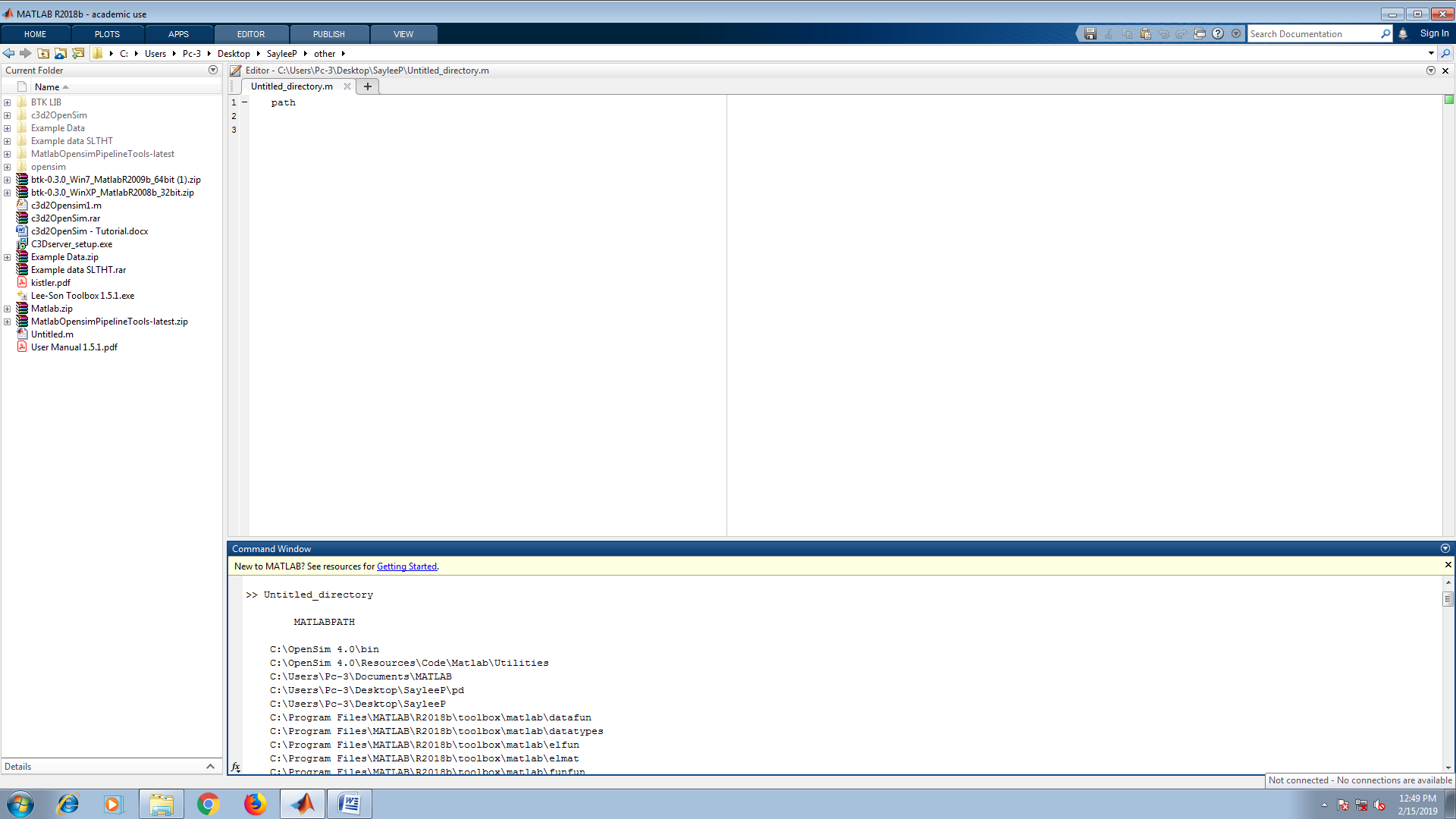
Task: Click the APPS tab in ribbon
Action: click(178, 34)
